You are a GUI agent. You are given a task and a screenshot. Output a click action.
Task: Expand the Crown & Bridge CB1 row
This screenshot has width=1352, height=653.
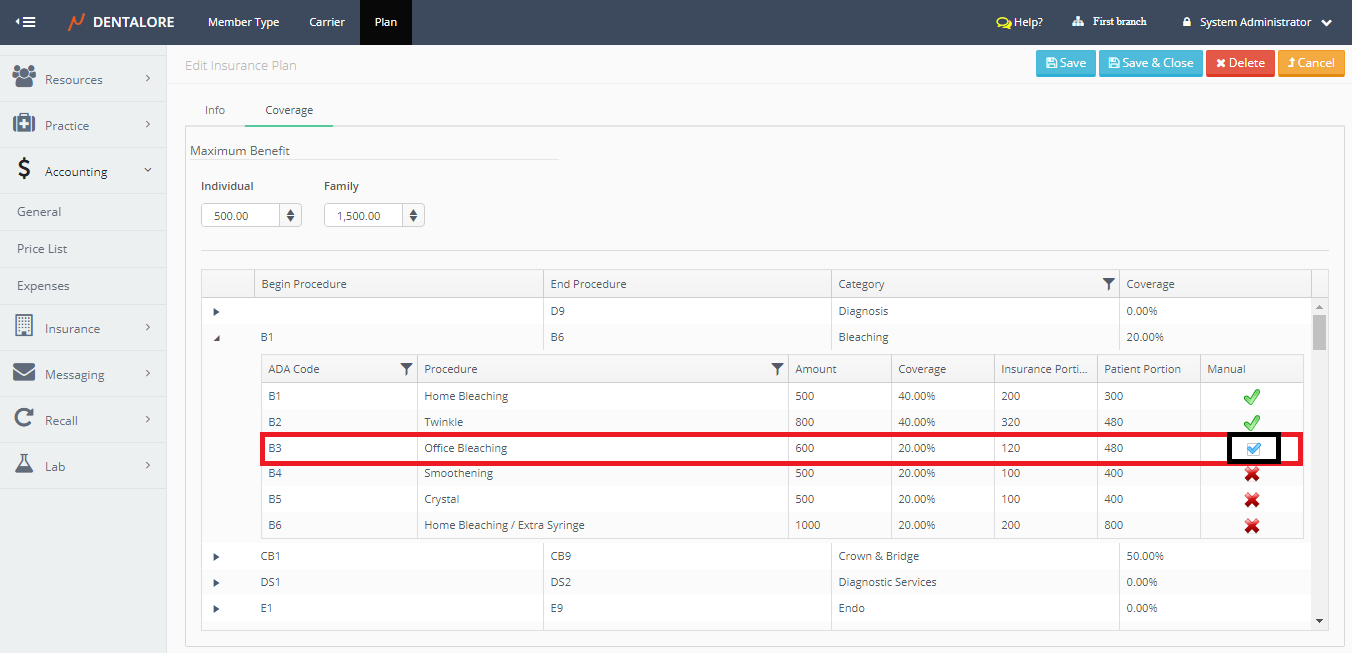216,556
